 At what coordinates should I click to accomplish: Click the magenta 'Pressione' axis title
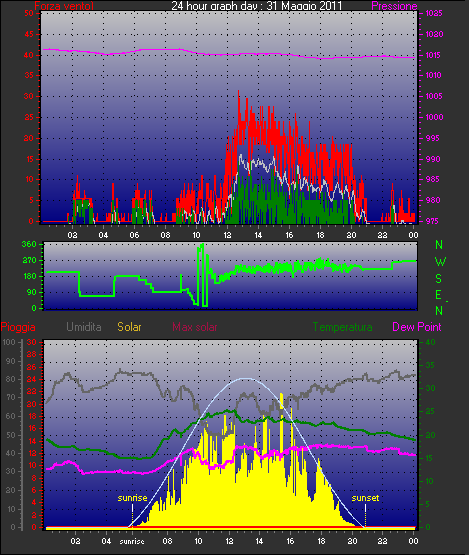pos(394,6)
